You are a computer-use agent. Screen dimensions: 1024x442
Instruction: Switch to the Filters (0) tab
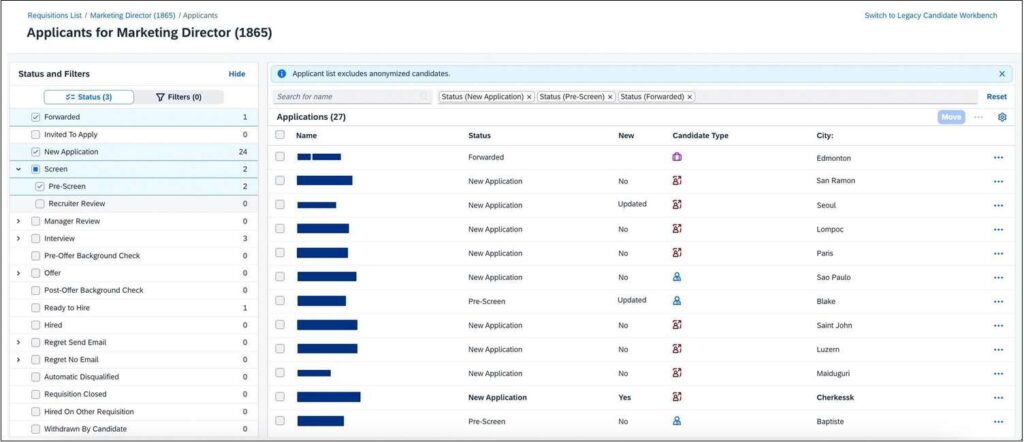pos(179,97)
